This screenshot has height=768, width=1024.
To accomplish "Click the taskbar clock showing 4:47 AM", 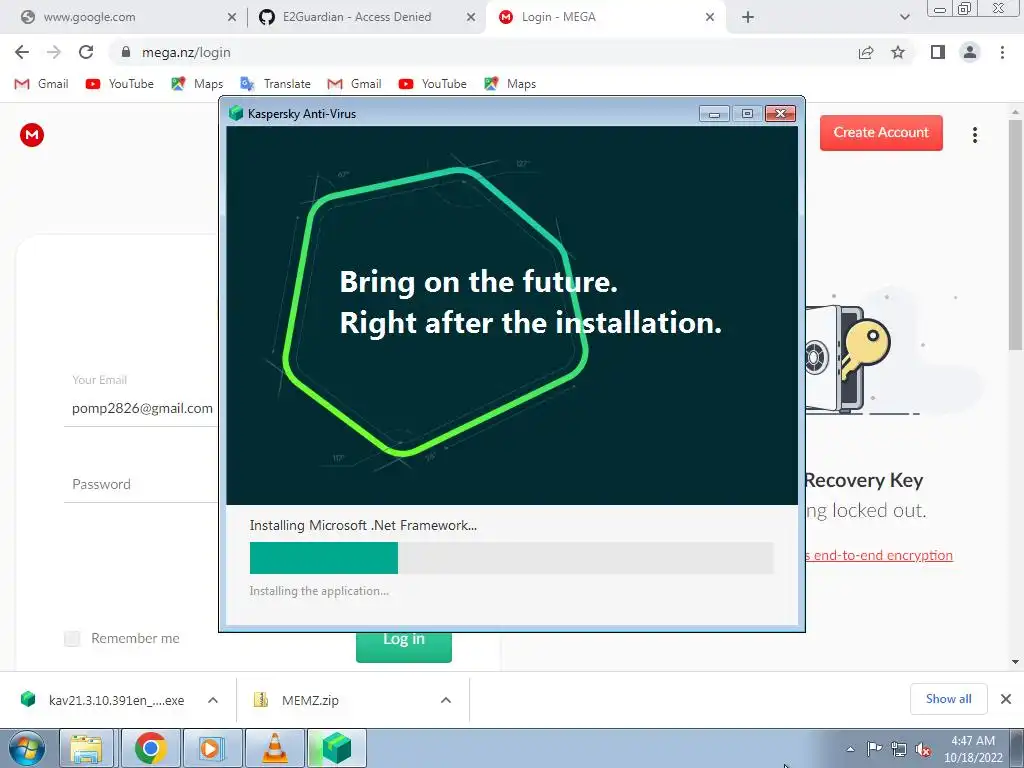I will pyautogui.click(x=973, y=749).
